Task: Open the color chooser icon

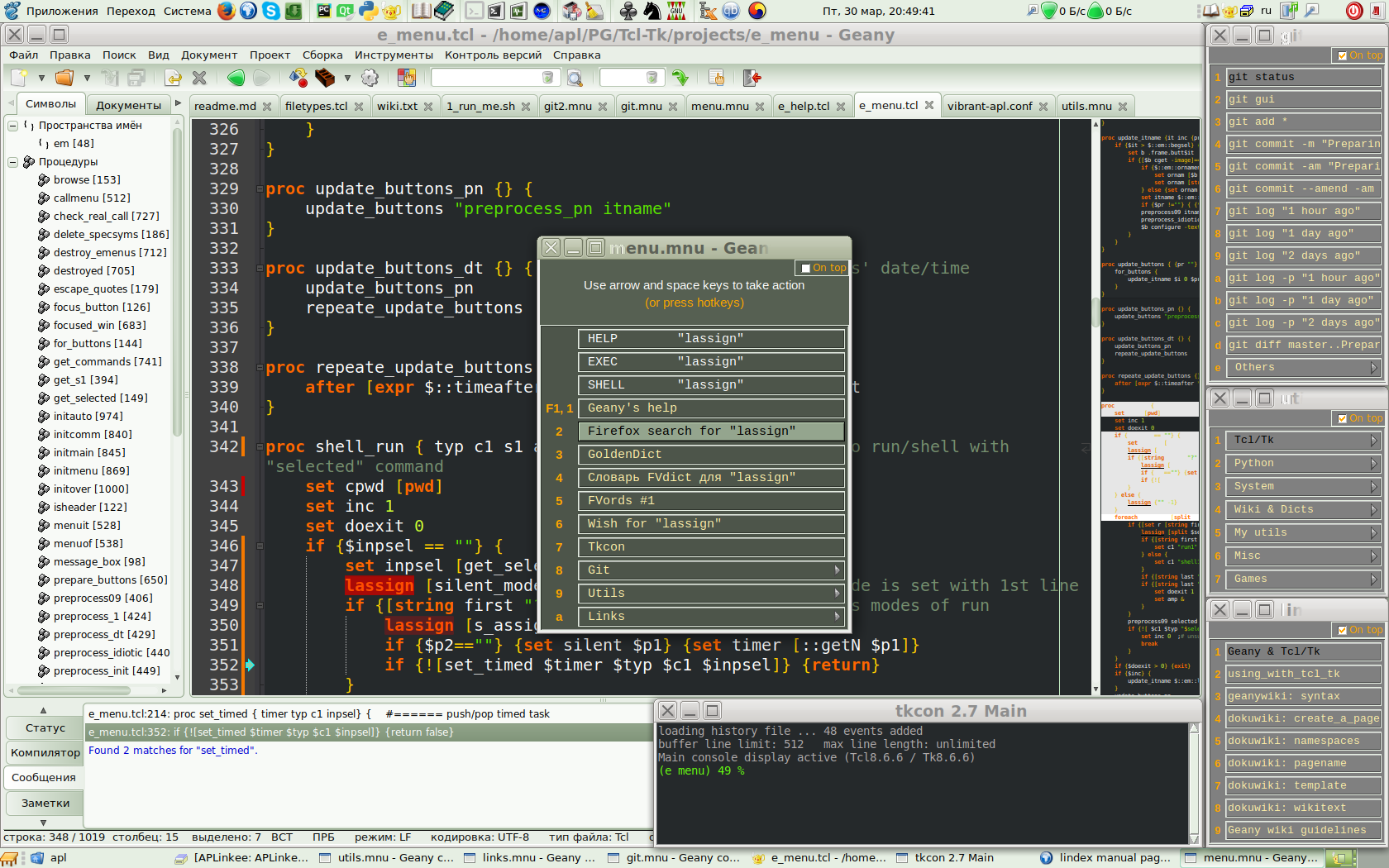Action: pyautogui.click(x=406, y=78)
